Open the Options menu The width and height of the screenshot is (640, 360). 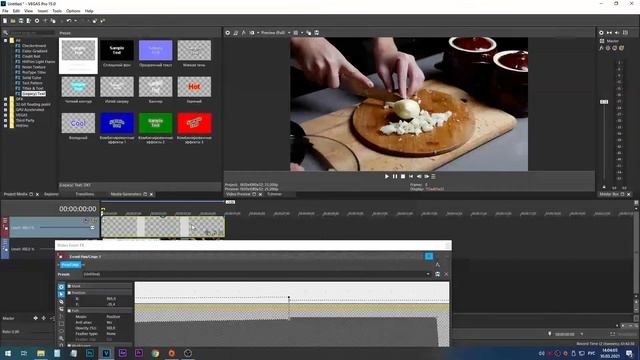click(x=73, y=11)
